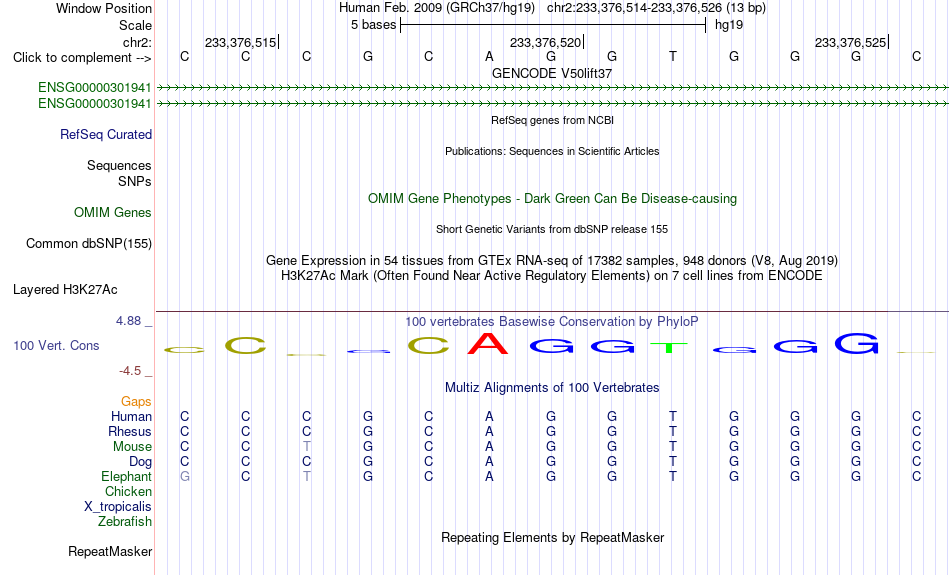This screenshot has width=950, height=575.
Task: Click the X_tropicalis species row label
Action: click(118, 507)
